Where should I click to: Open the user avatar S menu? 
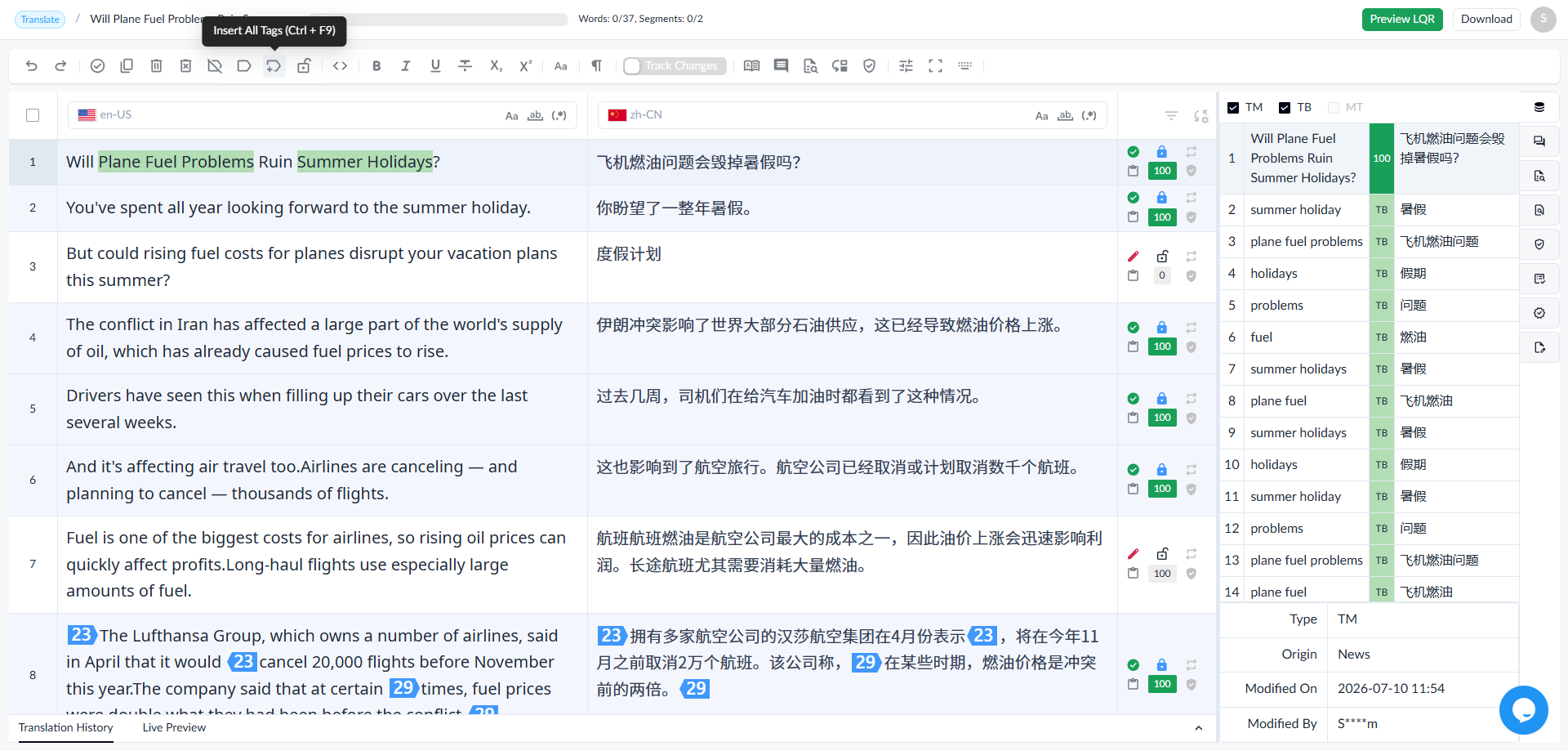coord(1543,20)
